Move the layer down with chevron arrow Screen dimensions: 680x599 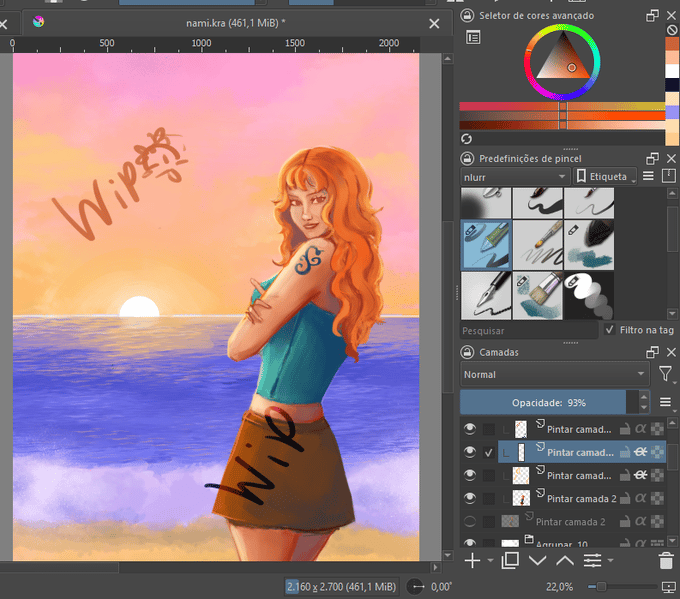(x=538, y=561)
